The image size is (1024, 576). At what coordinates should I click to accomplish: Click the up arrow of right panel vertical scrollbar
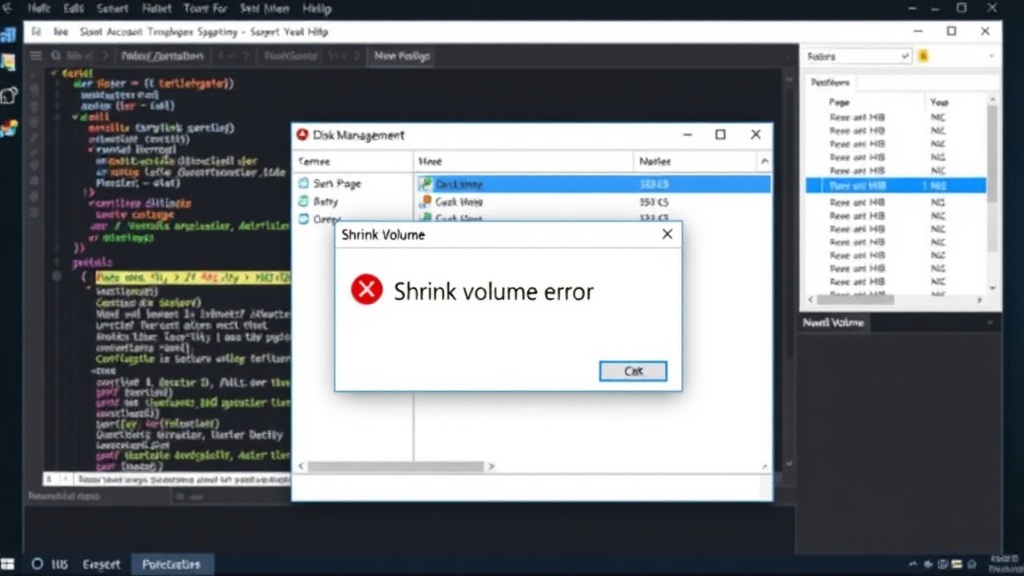993,99
